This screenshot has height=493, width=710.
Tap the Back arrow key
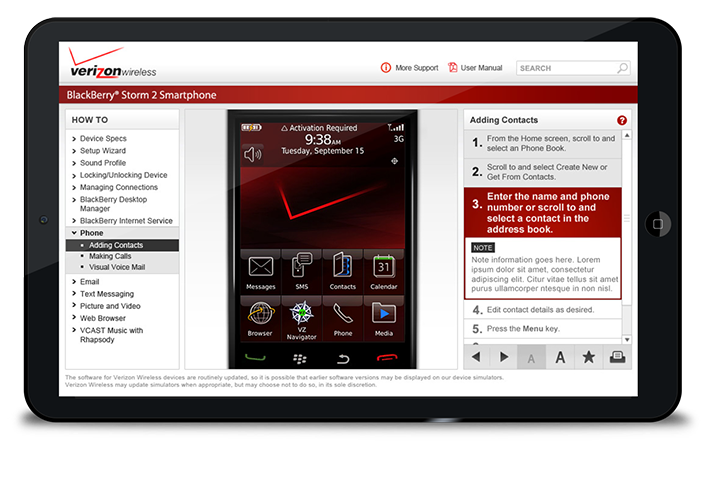[343, 359]
